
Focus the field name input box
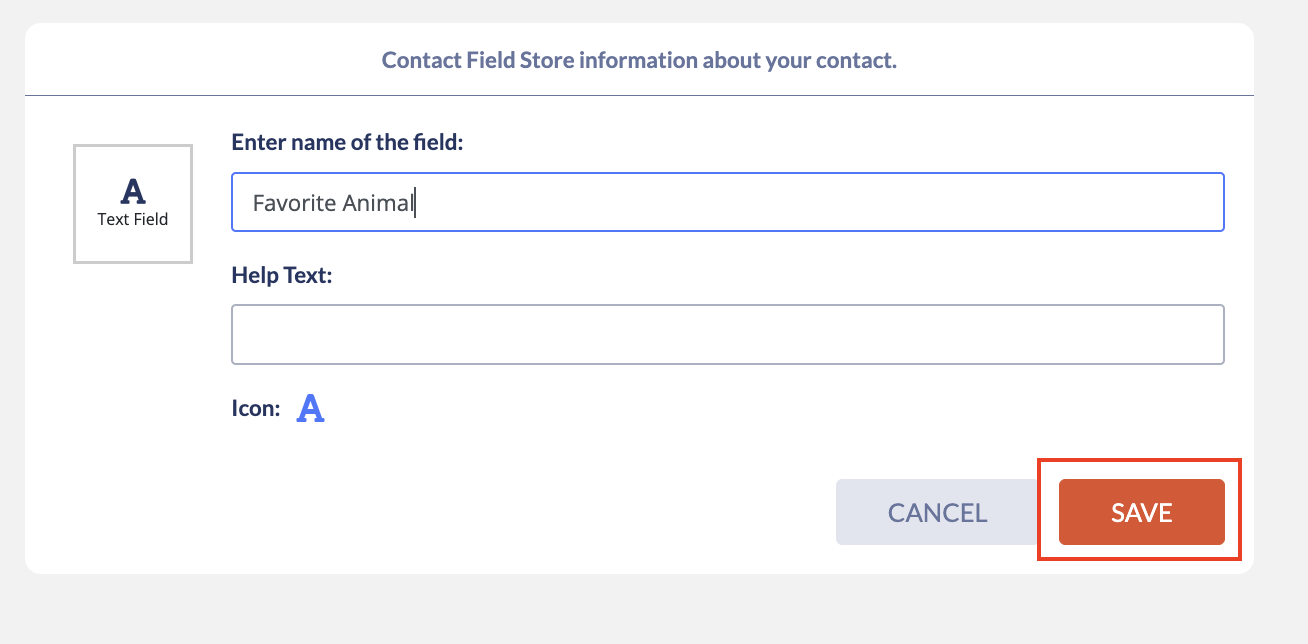click(728, 202)
